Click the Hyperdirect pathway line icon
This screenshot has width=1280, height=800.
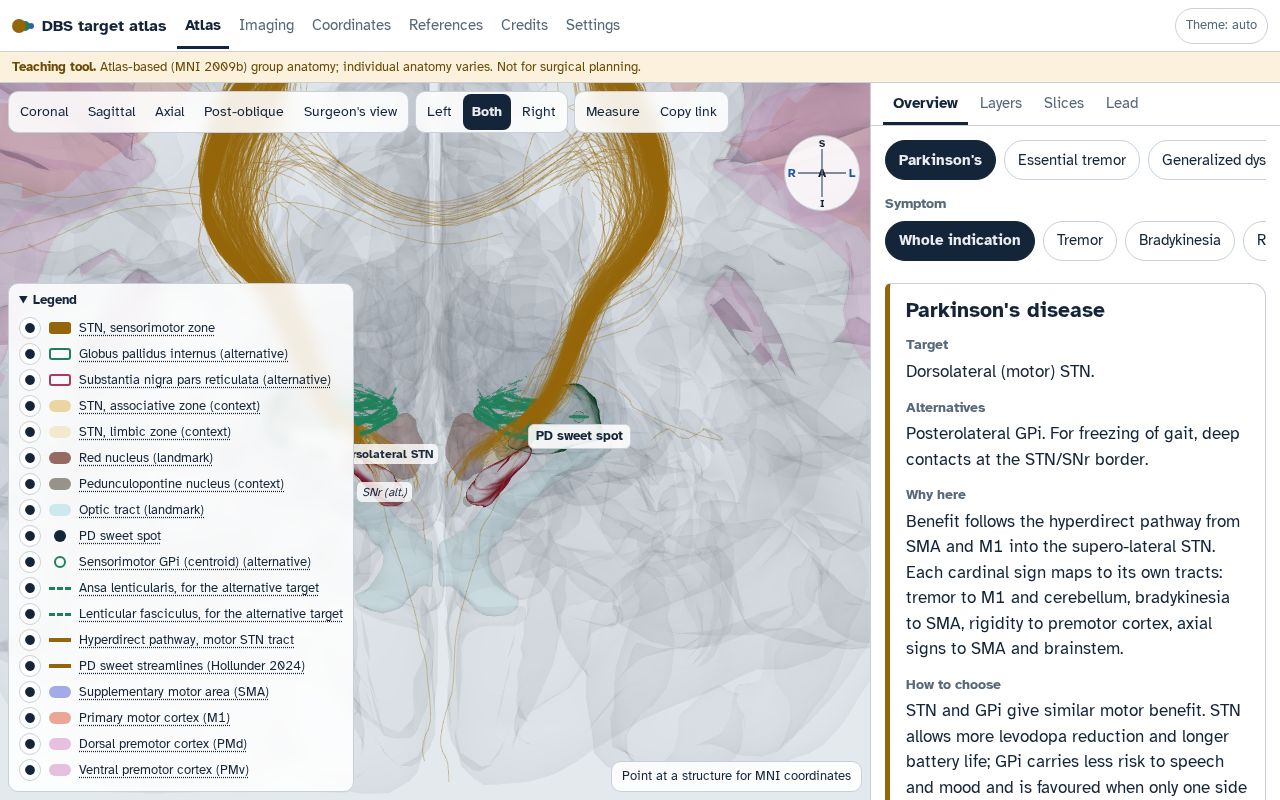tap(60, 640)
